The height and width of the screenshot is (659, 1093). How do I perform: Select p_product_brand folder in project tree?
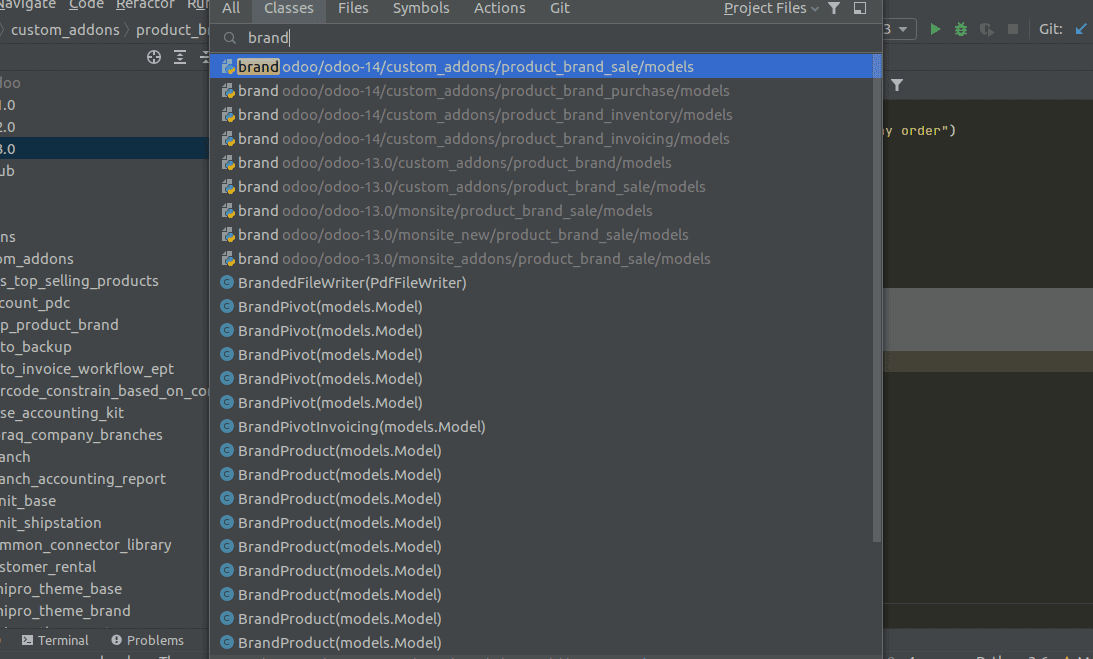59,325
